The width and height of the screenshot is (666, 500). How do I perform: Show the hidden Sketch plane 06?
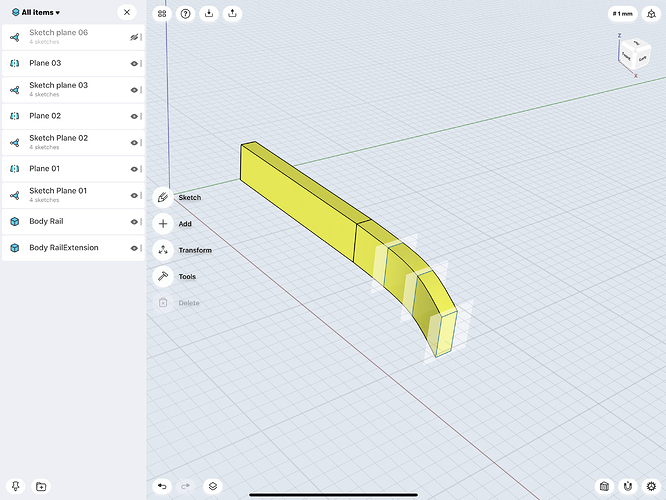134,37
